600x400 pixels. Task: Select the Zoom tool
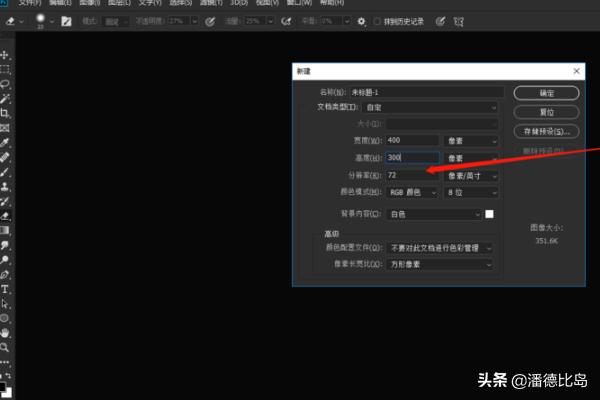tap(6, 347)
